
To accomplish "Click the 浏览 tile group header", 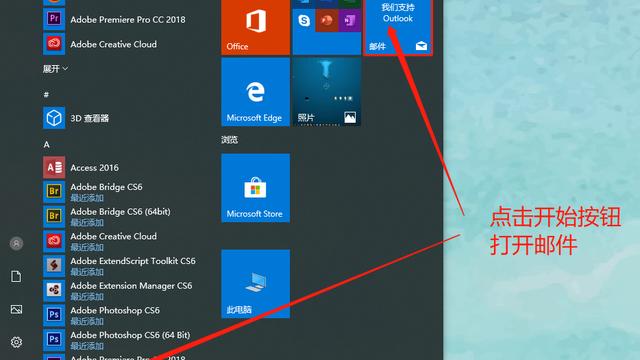I will coord(229,140).
